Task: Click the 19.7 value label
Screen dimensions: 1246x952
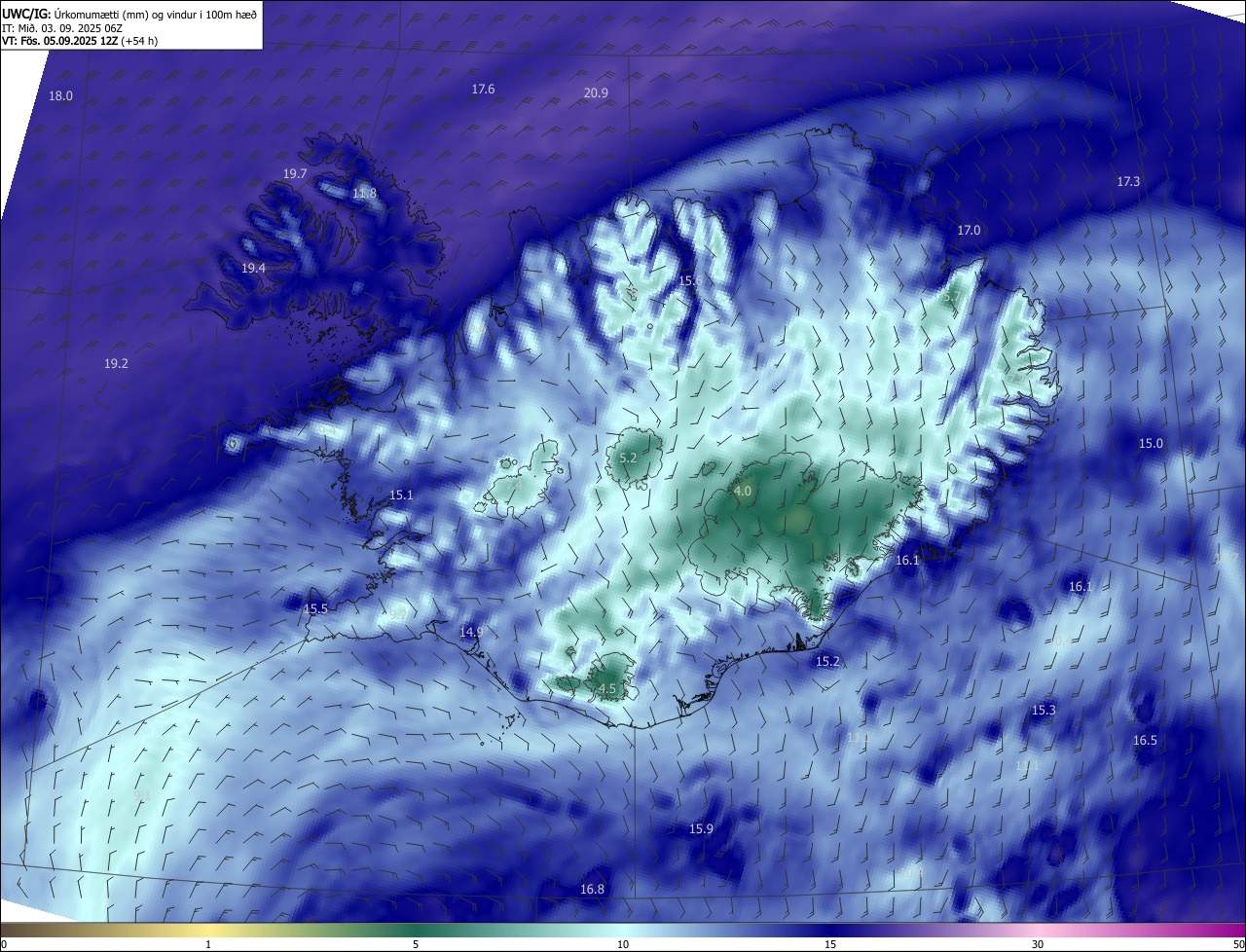Action: 295,173
